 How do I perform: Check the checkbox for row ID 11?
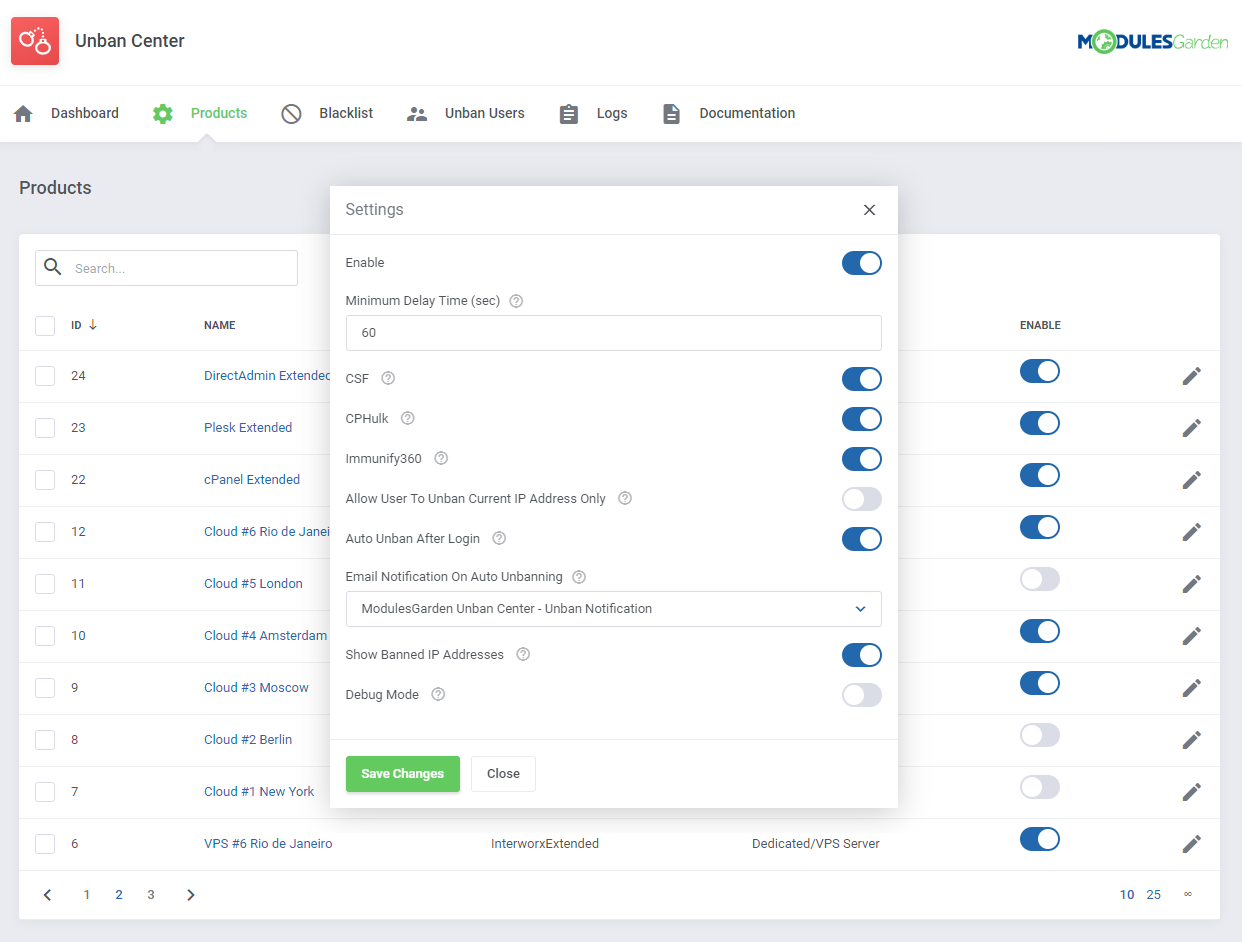[45, 584]
